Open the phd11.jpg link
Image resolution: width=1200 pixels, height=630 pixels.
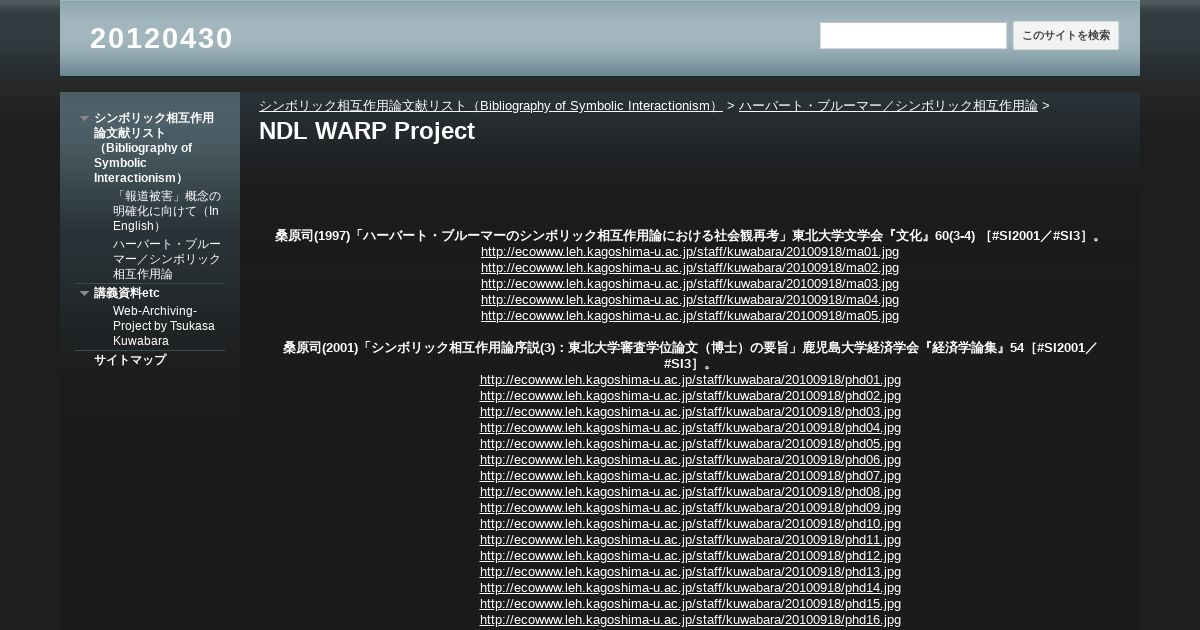690,540
